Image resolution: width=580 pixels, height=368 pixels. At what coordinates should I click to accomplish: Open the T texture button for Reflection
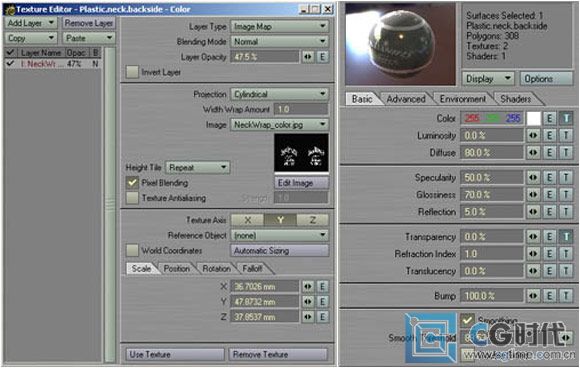(566, 212)
